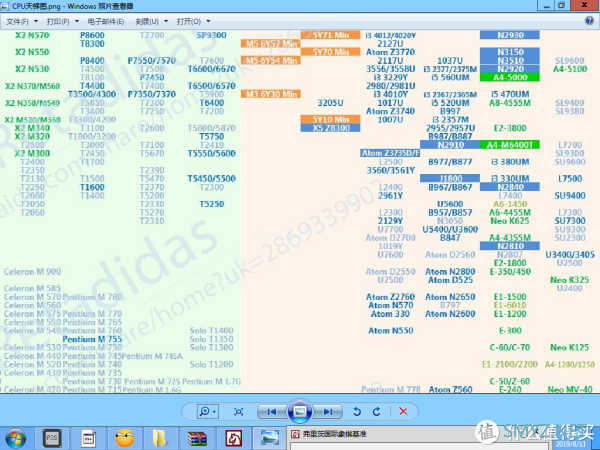The height and width of the screenshot is (450, 600).
Task: Click the i5 470UM entry
Action: click(x=510, y=94)
